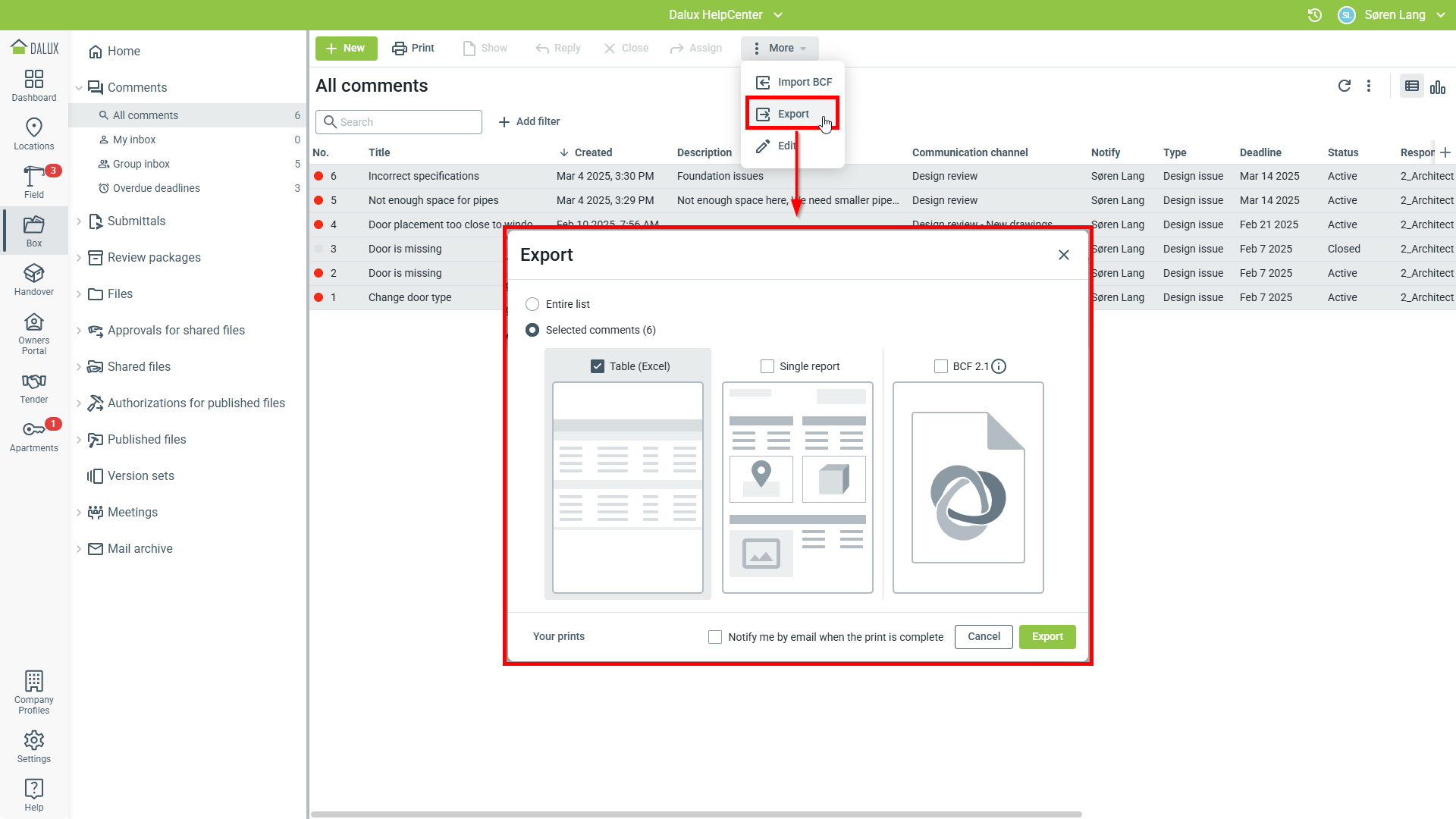Click BCF 2.1 info icon
The image size is (1456, 819).
[x=999, y=366]
